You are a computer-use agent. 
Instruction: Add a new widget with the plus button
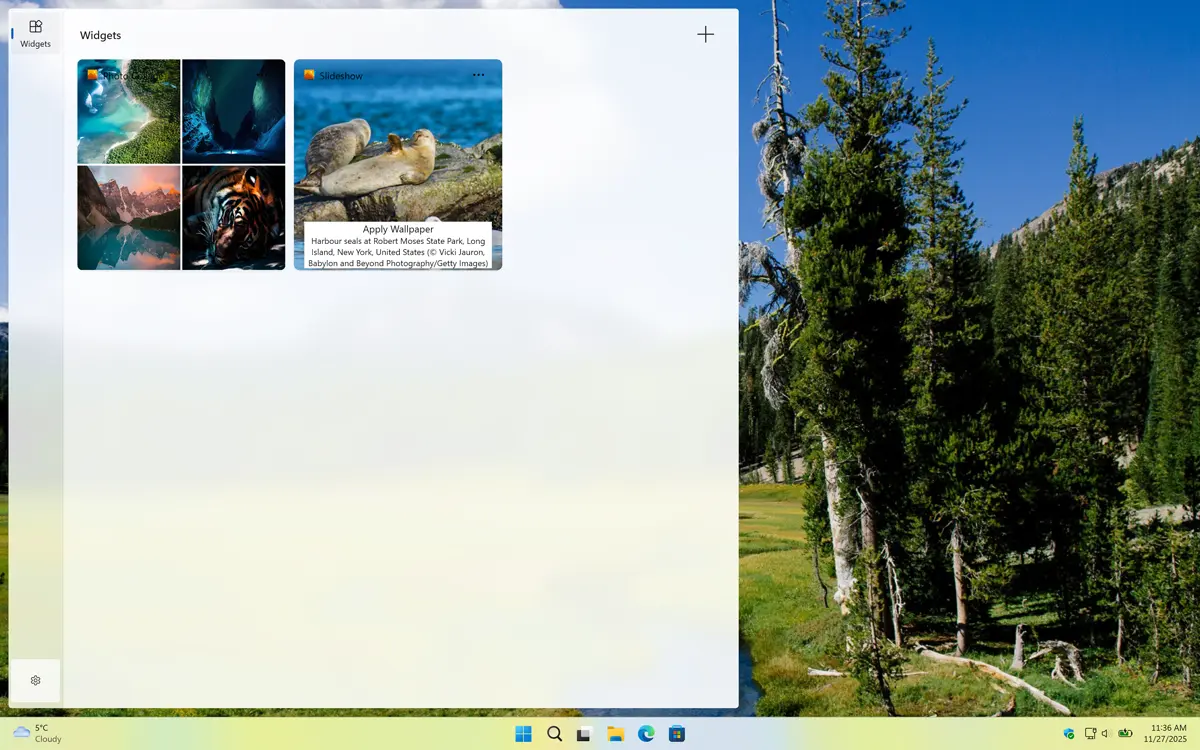705,34
